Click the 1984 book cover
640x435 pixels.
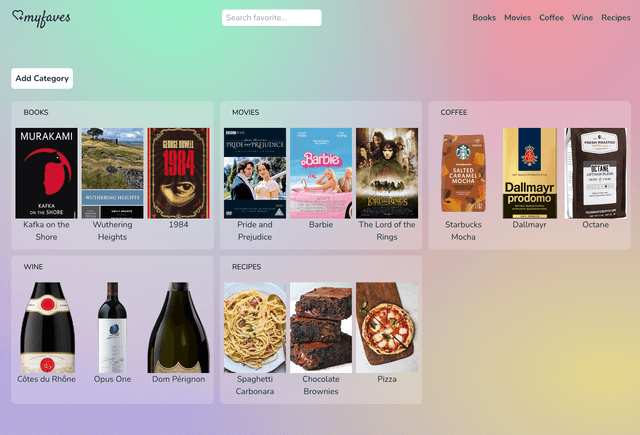(178, 173)
